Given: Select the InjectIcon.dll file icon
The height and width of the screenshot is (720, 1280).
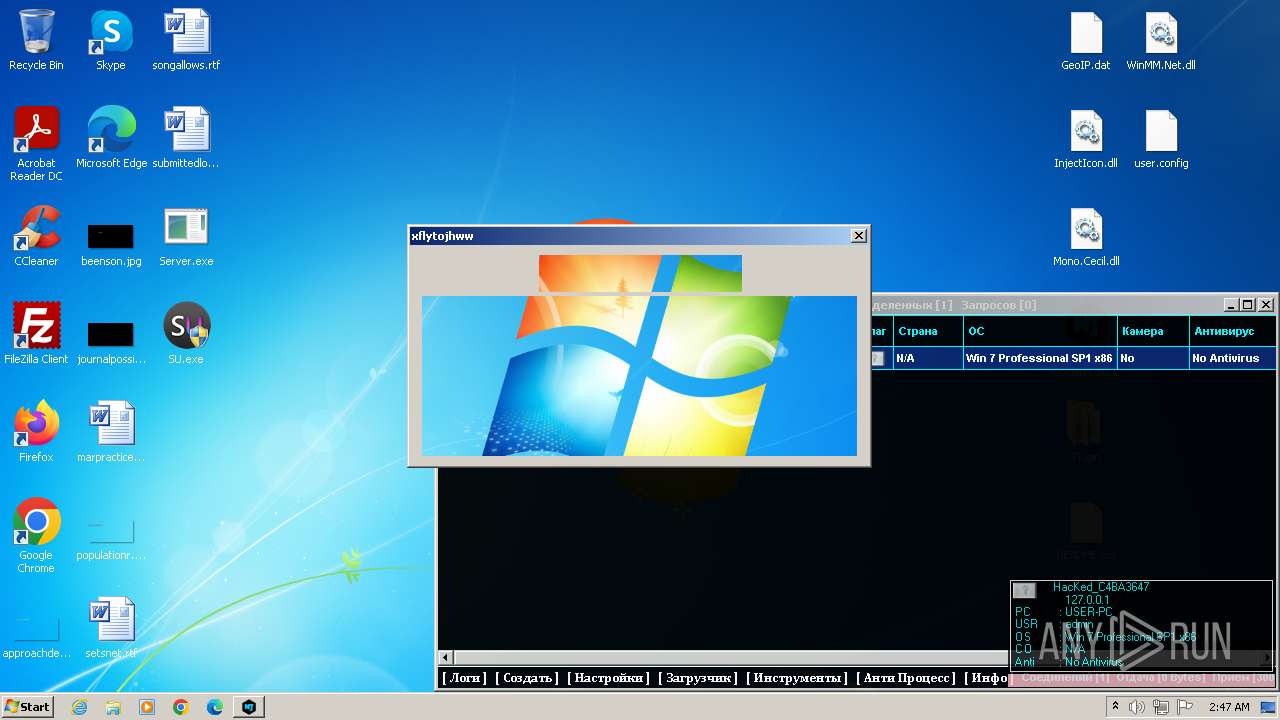Looking at the screenshot, I should click(1086, 138).
